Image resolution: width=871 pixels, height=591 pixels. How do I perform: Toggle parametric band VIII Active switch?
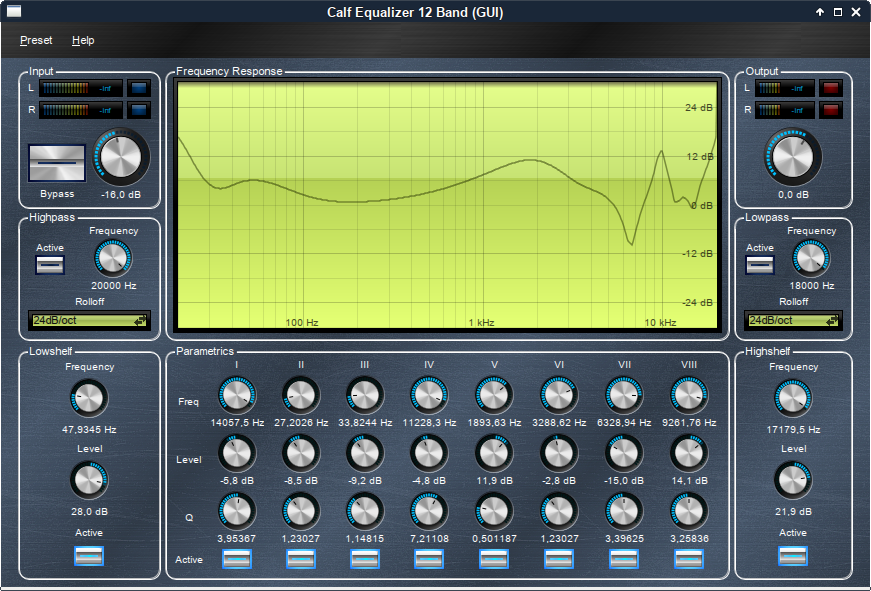tap(689, 559)
